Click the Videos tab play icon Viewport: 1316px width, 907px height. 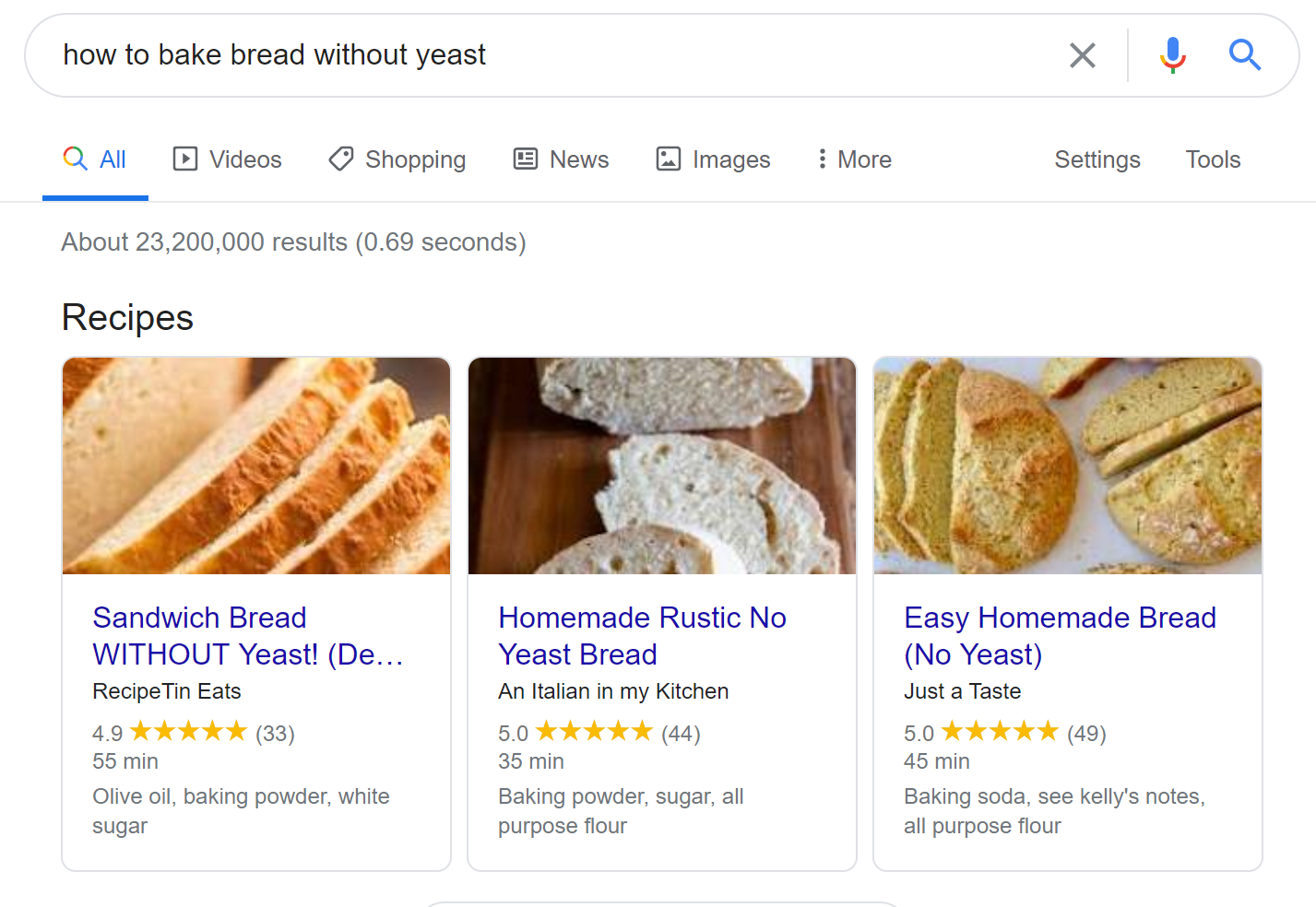click(185, 159)
